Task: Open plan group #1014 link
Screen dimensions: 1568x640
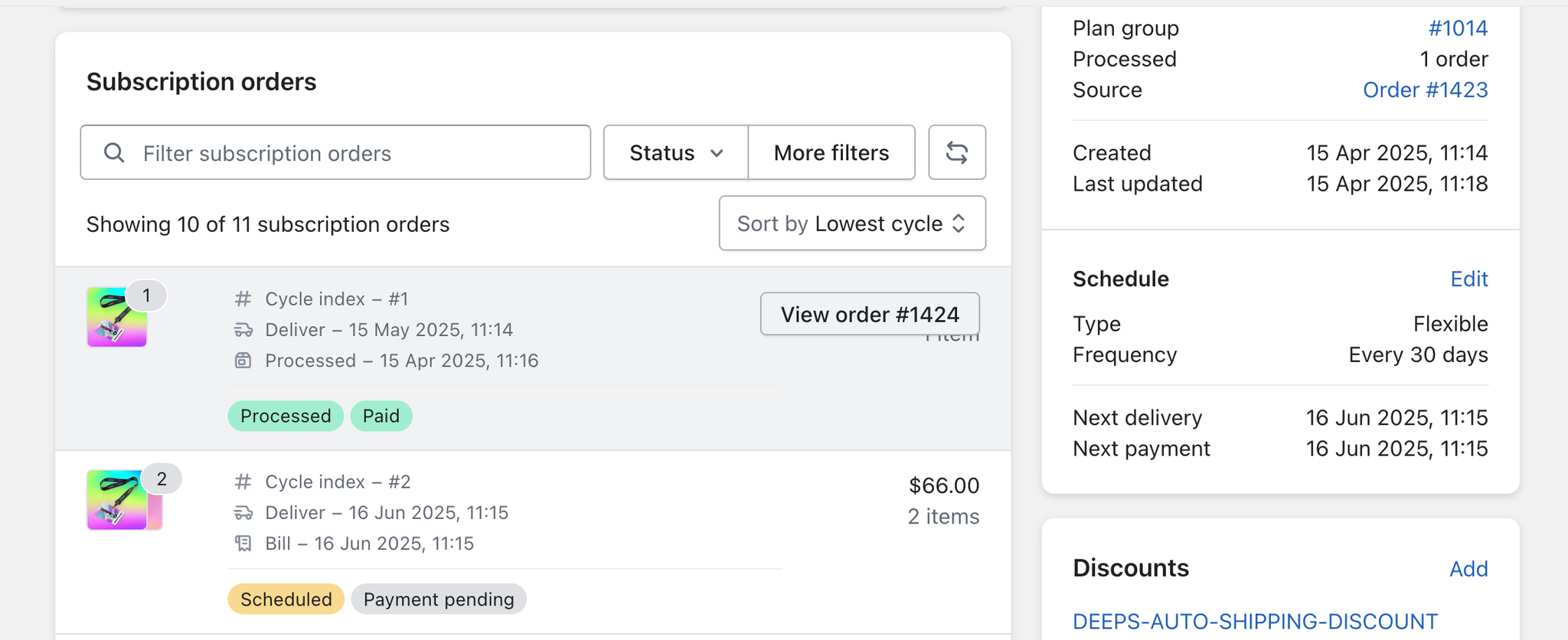Action: click(1457, 28)
